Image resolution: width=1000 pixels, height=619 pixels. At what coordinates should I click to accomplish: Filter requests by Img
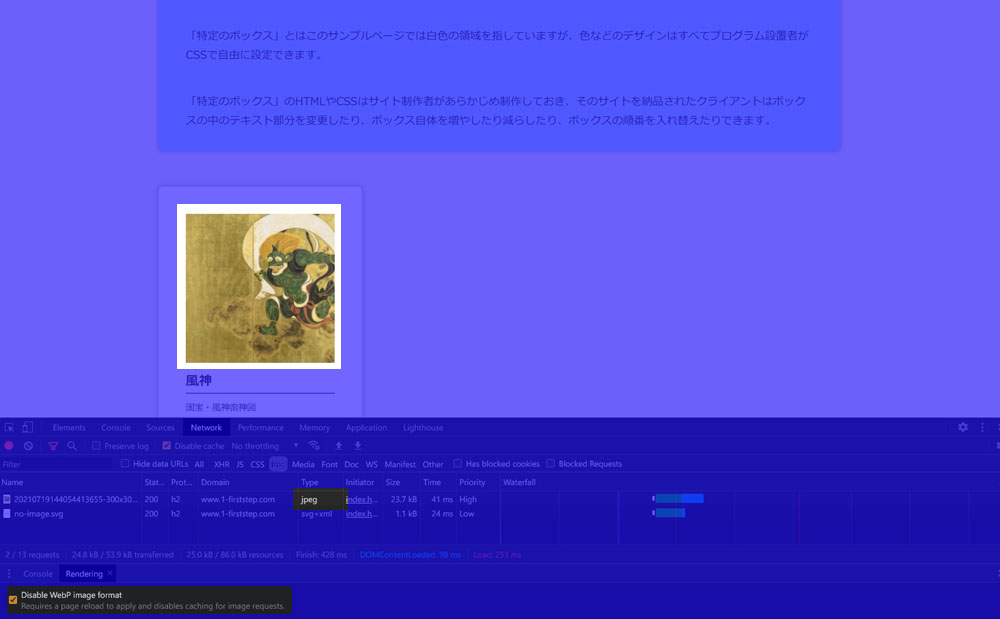[278, 464]
